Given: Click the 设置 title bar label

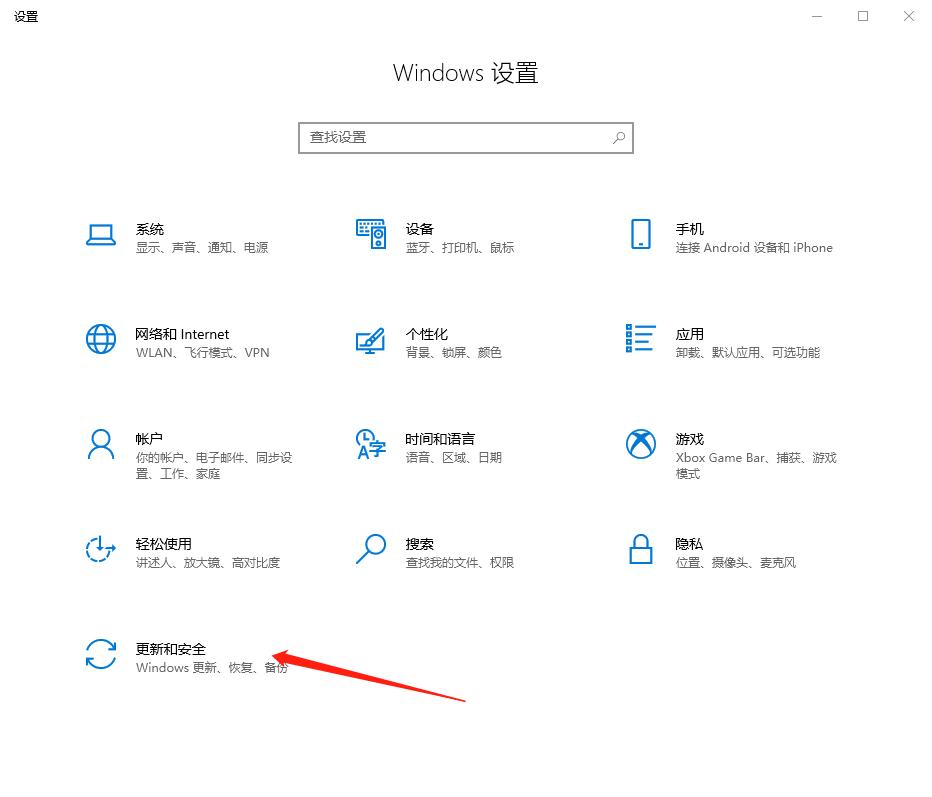Looking at the screenshot, I should (x=26, y=16).
